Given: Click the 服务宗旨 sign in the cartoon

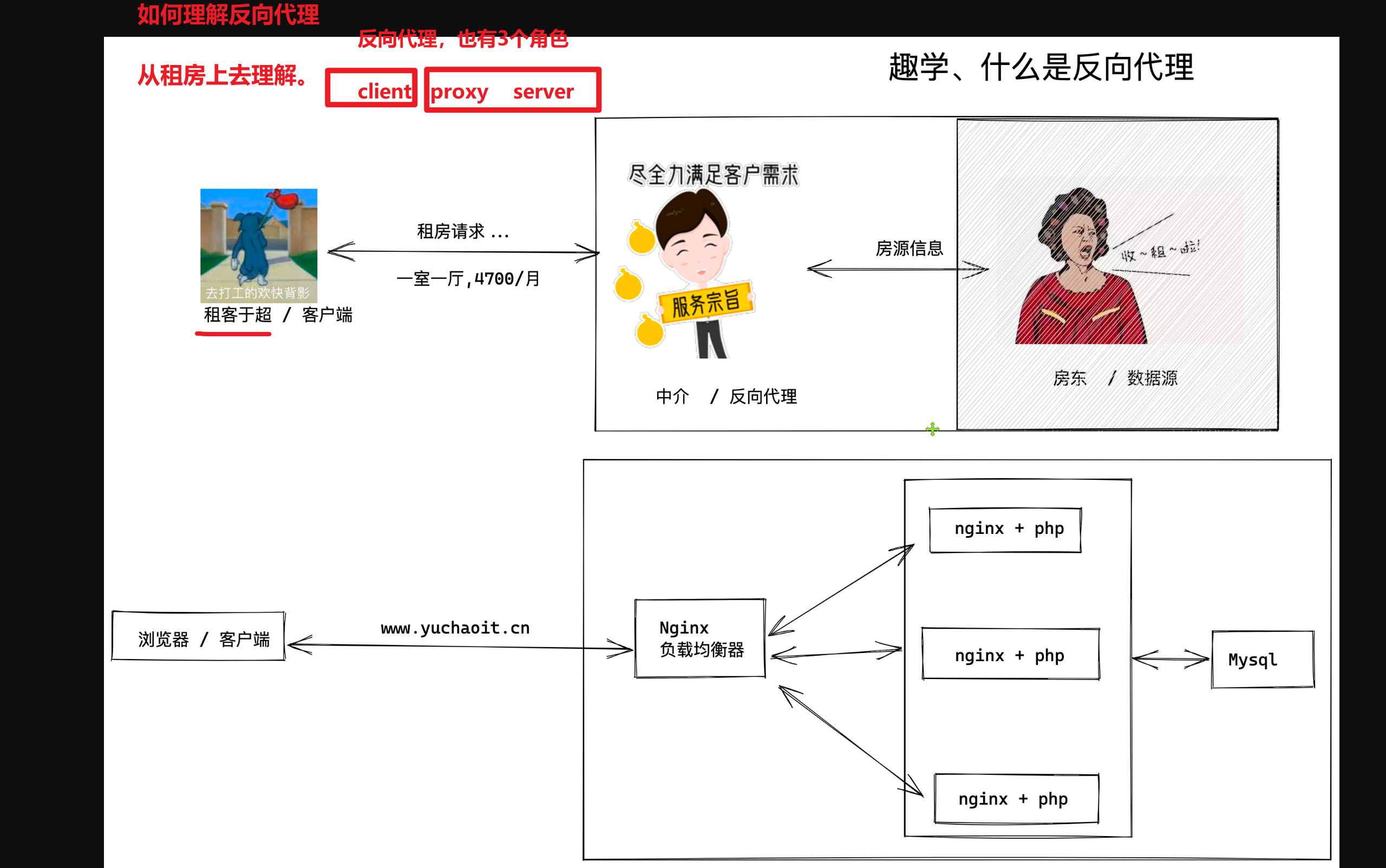Looking at the screenshot, I should (x=706, y=303).
